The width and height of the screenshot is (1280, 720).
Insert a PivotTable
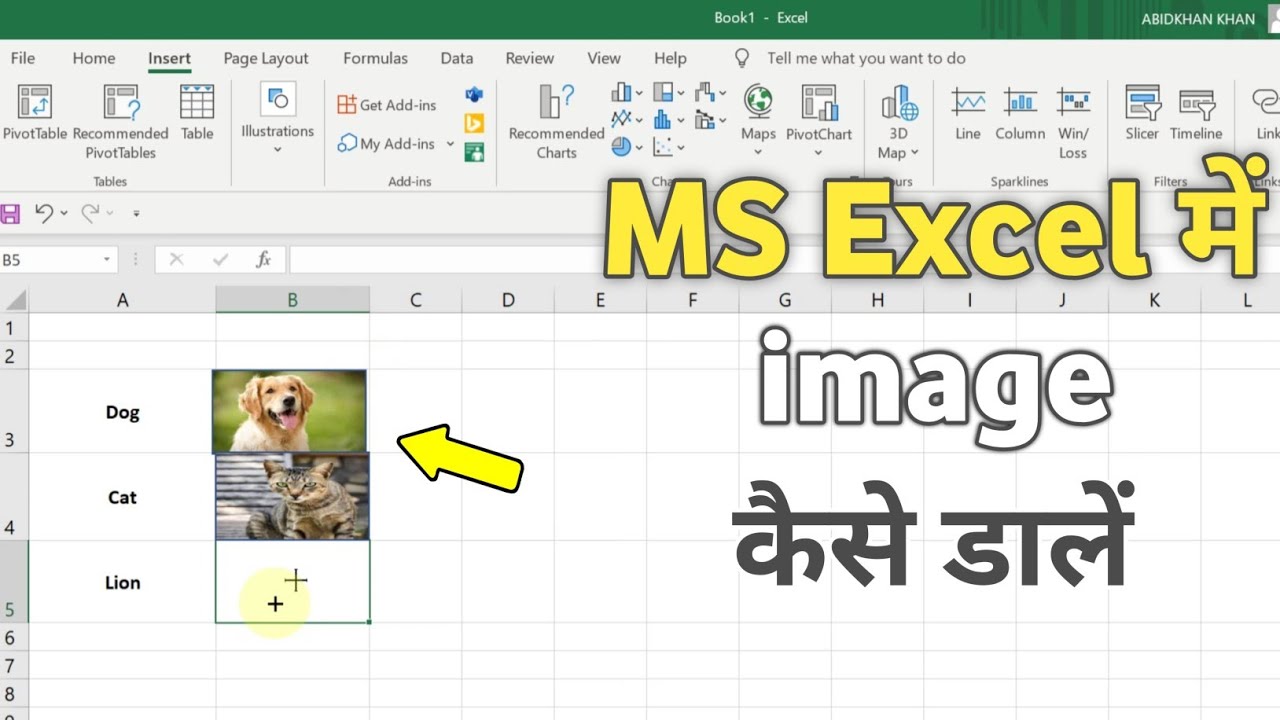point(35,113)
